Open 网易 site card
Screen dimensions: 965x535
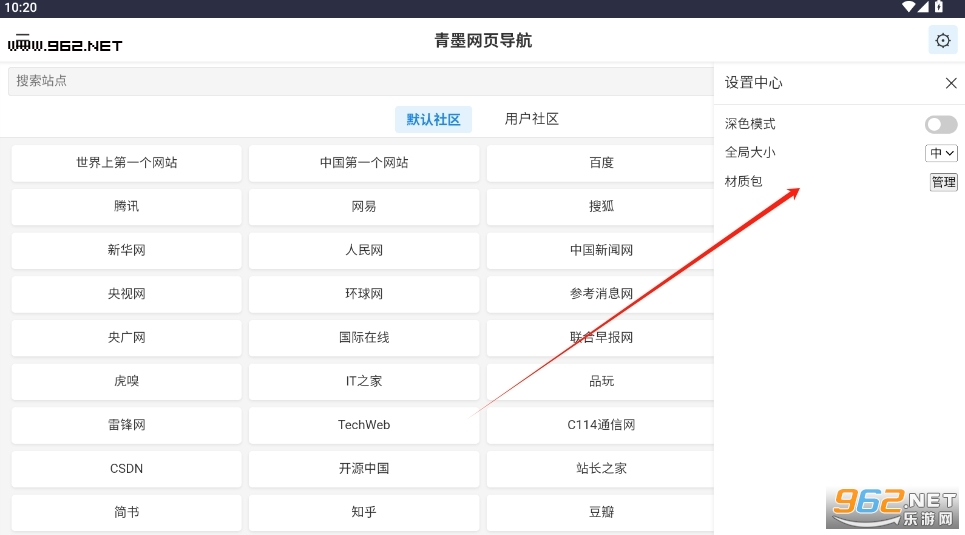point(364,206)
